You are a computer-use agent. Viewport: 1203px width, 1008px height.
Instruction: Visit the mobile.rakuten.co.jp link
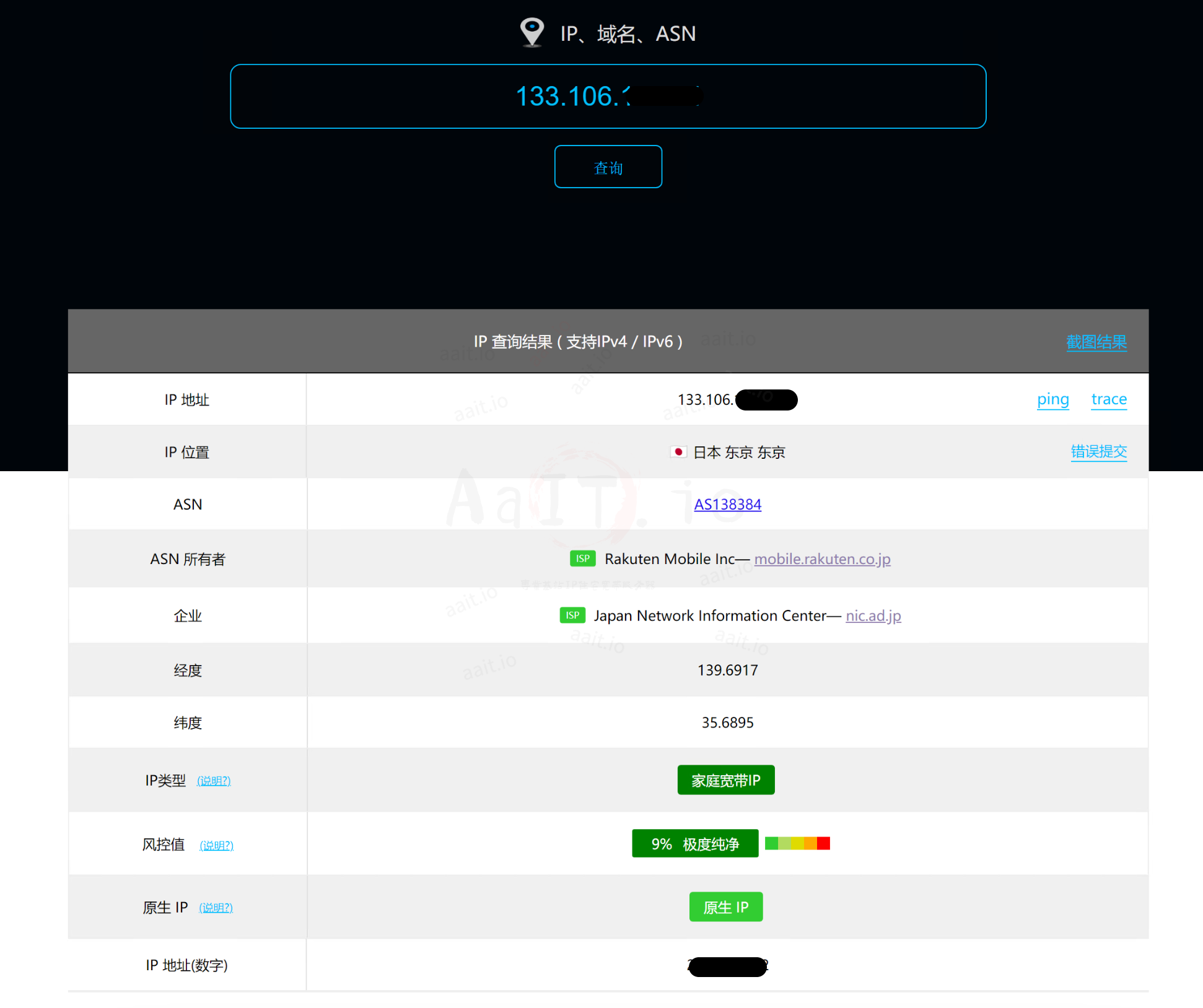click(x=822, y=559)
